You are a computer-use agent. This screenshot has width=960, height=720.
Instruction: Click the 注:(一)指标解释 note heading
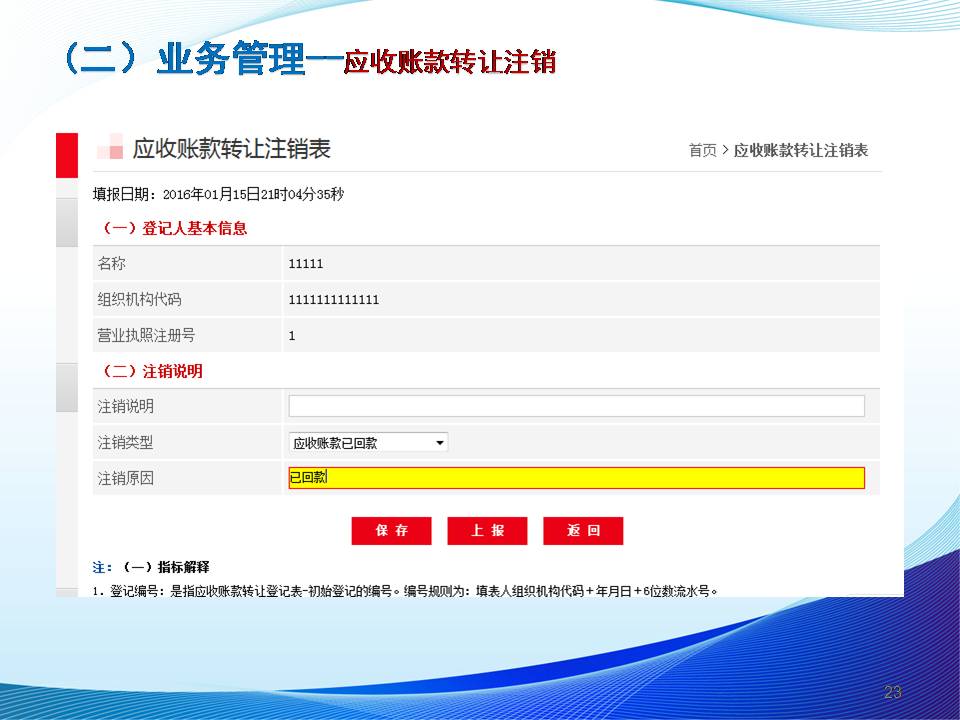(x=151, y=567)
